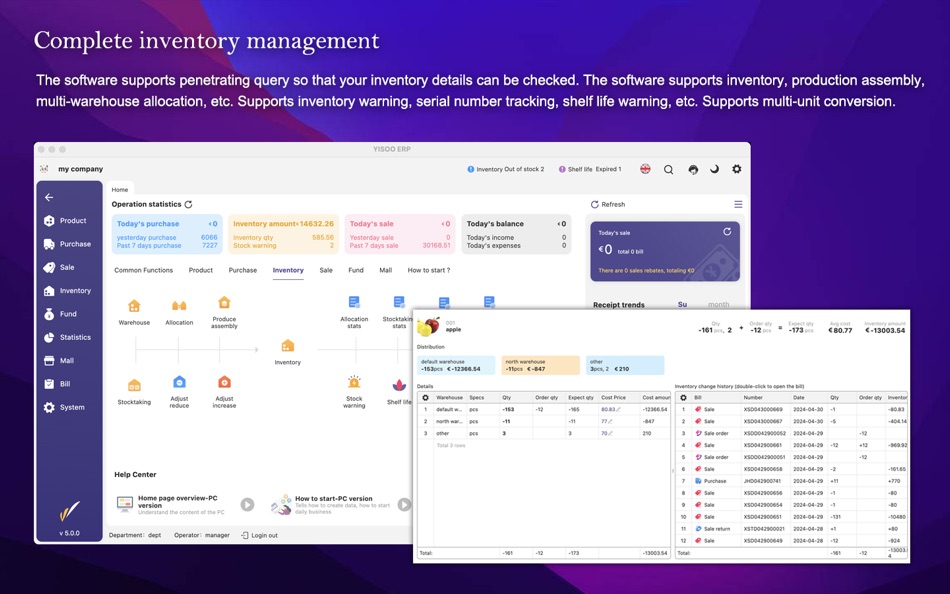
Task: Open Product in the left sidebar
Action: tap(65, 221)
